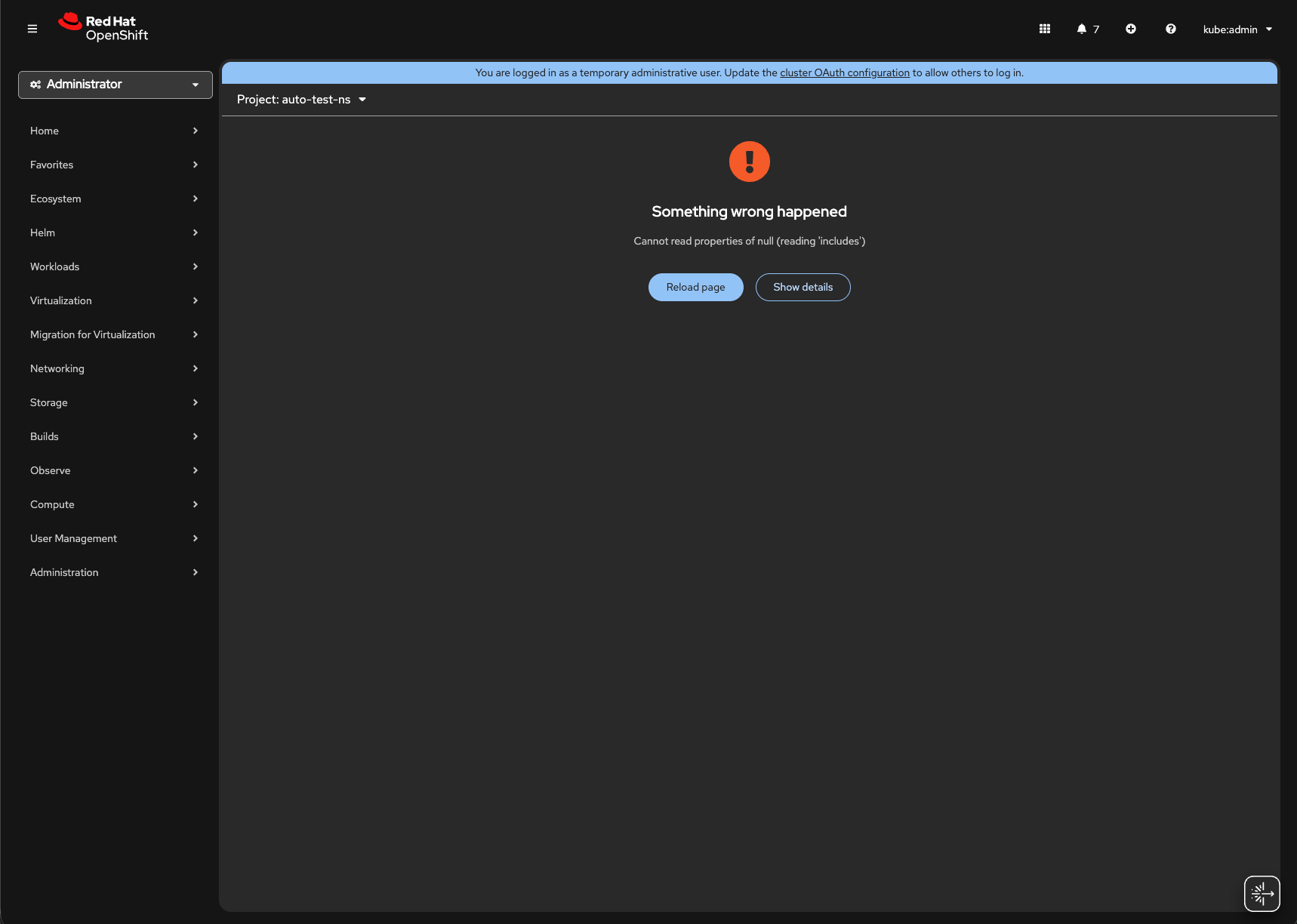The image size is (1297, 924).
Task: Click the Red Hat OpenShift logo
Action: (x=103, y=28)
